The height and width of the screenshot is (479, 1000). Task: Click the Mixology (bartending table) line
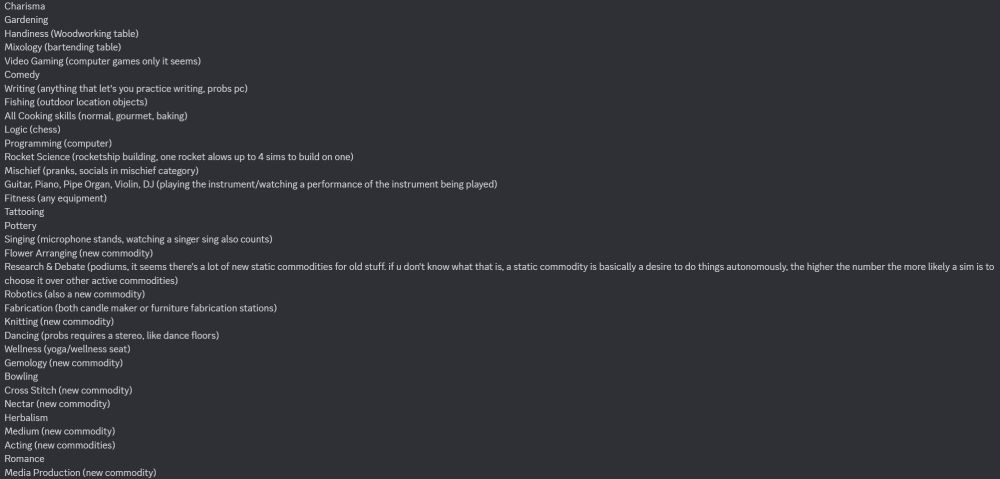(62, 47)
